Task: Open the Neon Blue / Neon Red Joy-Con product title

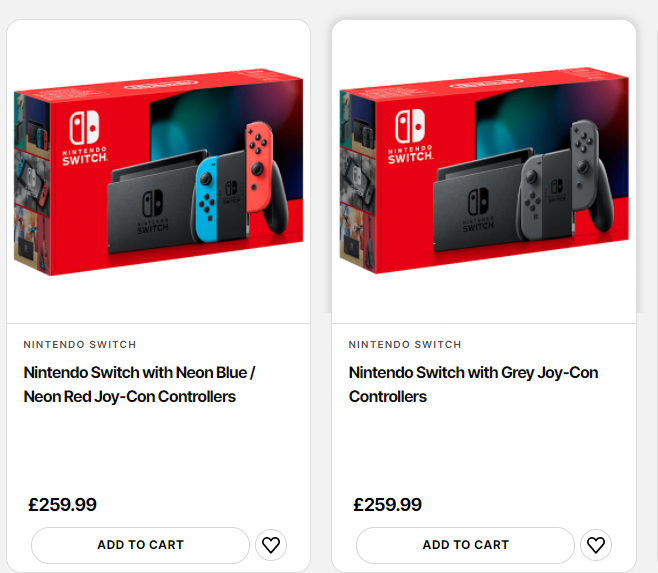Action: pos(139,384)
